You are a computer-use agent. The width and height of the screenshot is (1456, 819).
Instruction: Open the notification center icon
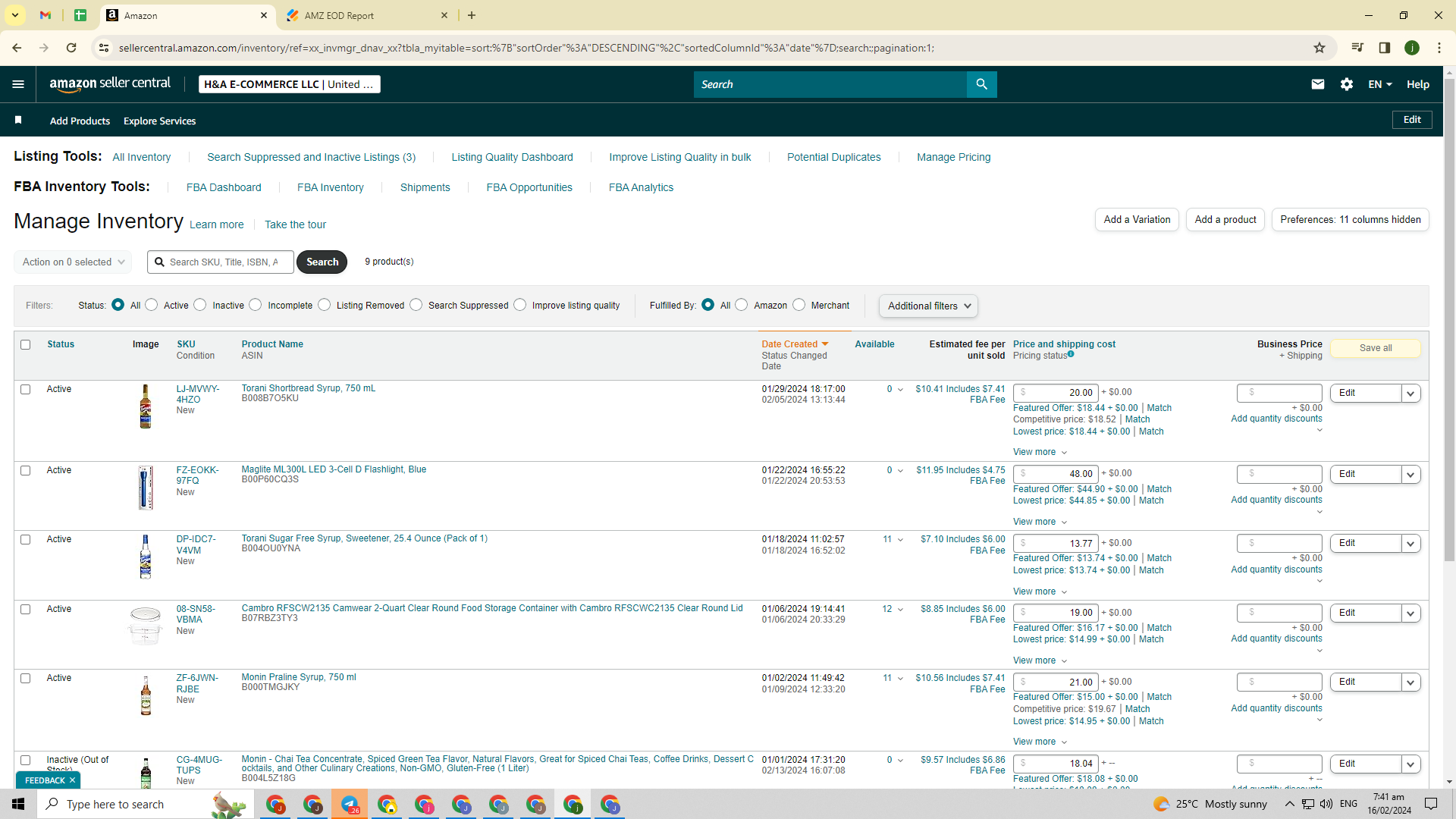(x=1431, y=804)
